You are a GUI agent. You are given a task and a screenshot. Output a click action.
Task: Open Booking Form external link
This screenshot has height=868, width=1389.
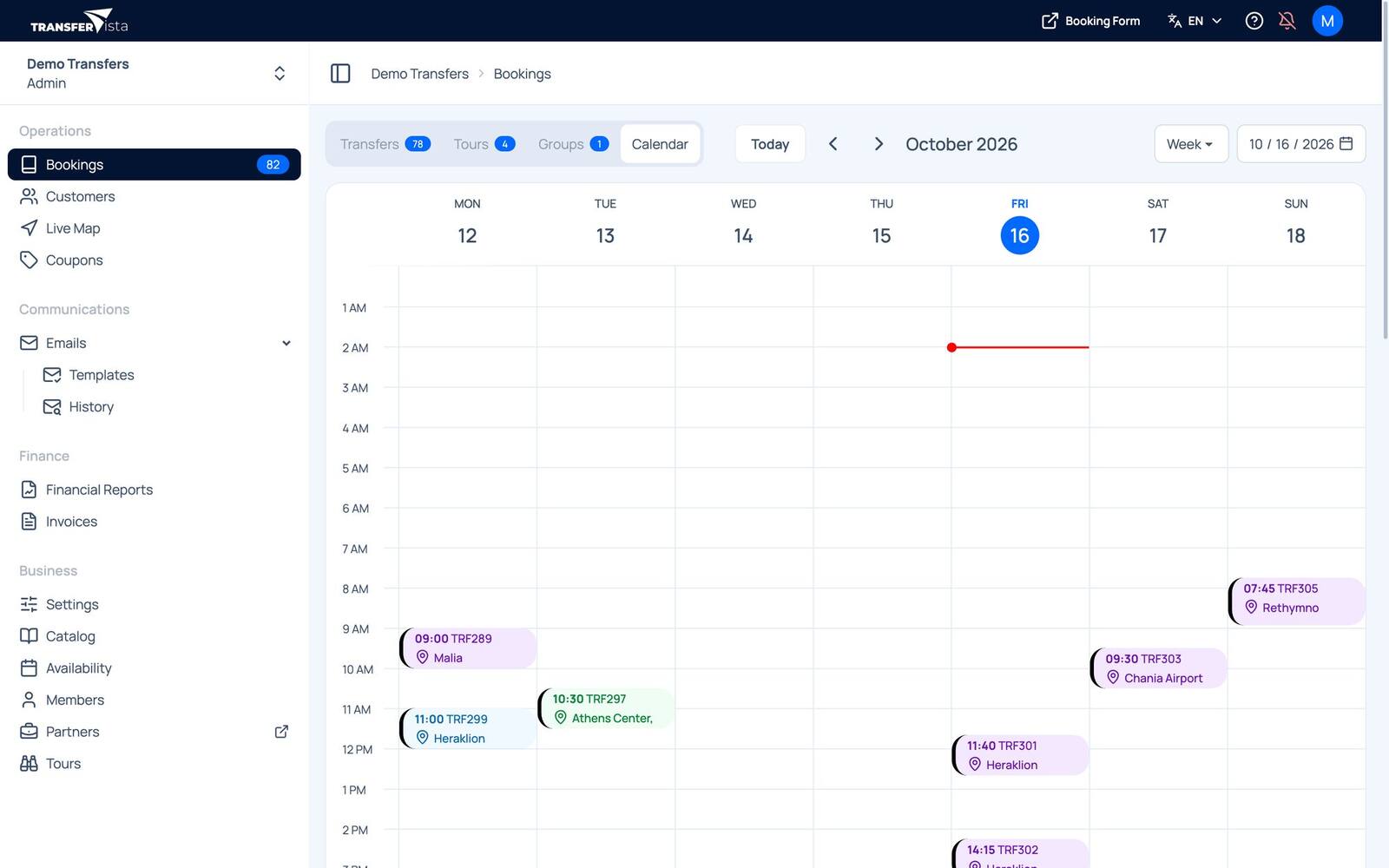[x=1090, y=21]
